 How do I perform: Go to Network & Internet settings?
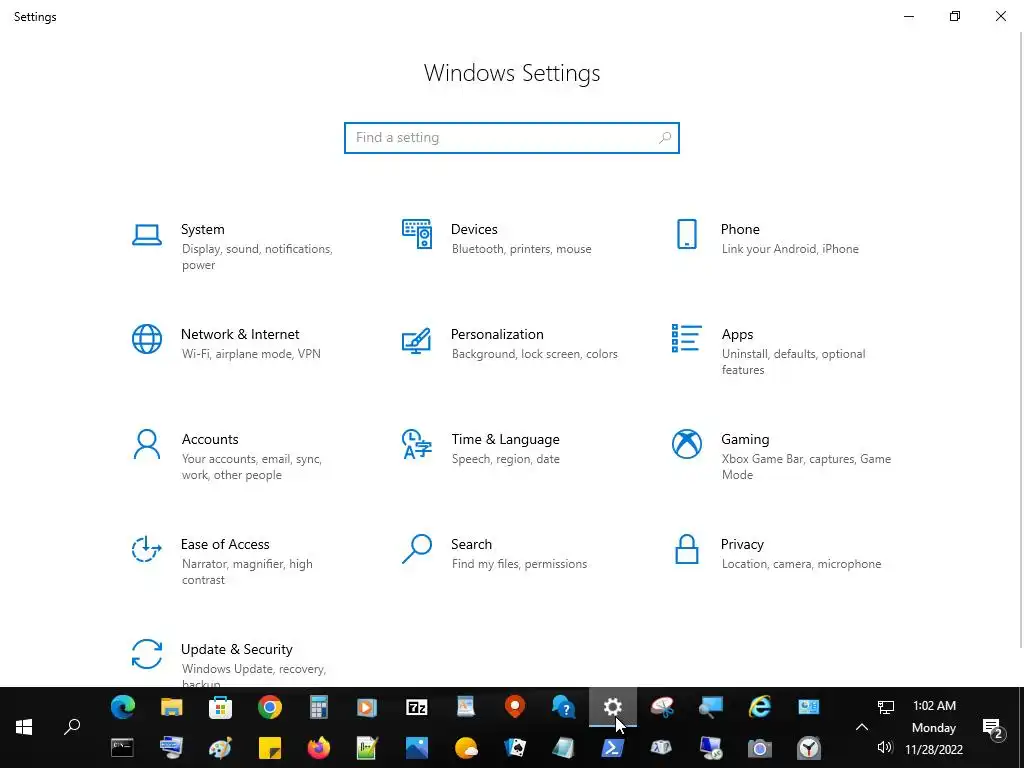coord(240,334)
